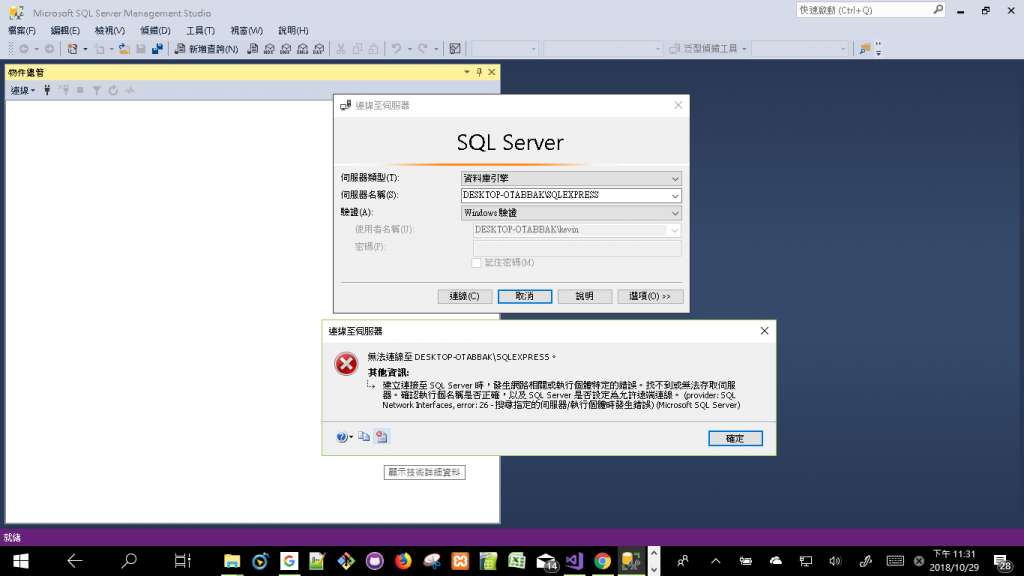Click the Connect plug icon in Object Explorer

[47, 91]
